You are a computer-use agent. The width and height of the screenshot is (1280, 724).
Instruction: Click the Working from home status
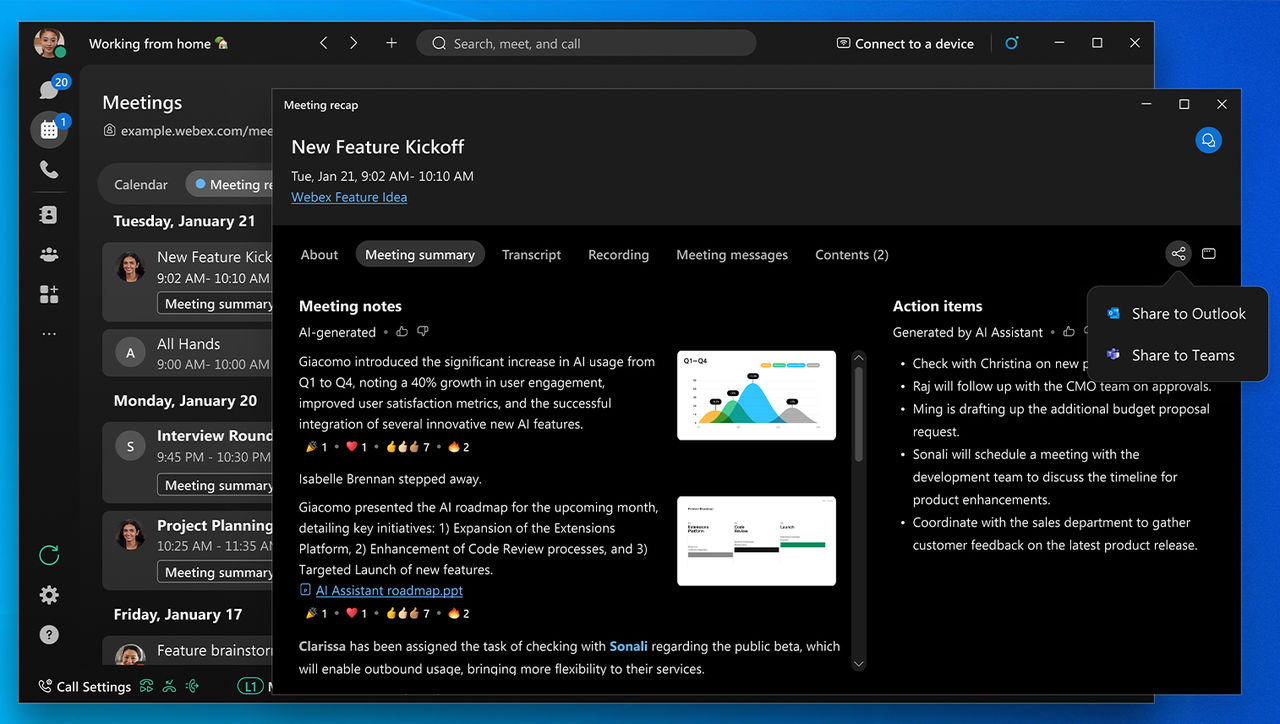point(158,43)
